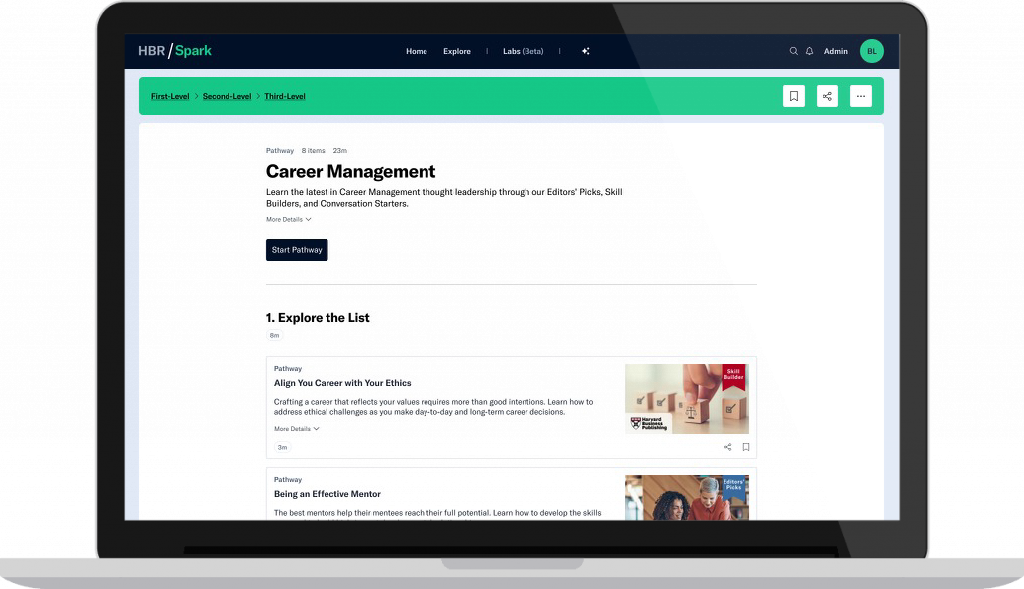The image size is (1024, 589).
Task: Open the Being an Effective Mentor thumbnail
Action: (x=686, y=497)
